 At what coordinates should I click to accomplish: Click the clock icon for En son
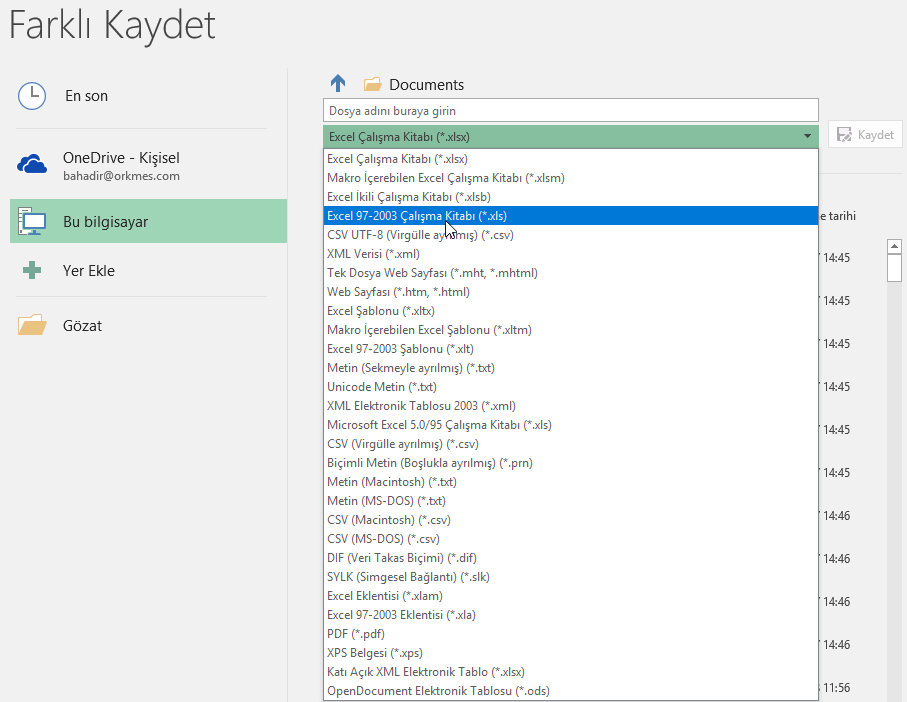[32, 96]
